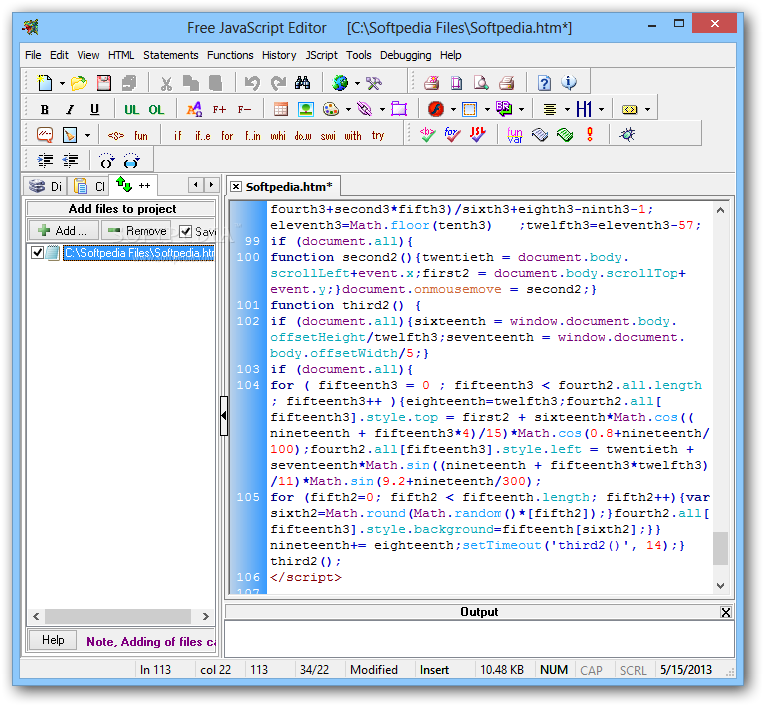
Task: Click the Help button in project panel
Action: pyautogui.click(x=53, y=640)
